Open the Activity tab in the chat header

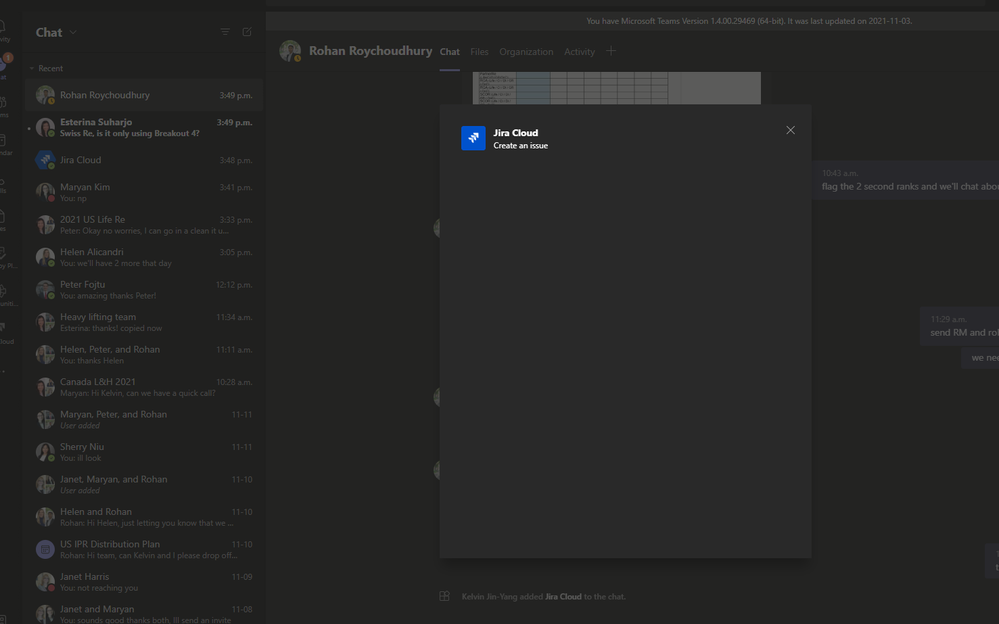579,52
